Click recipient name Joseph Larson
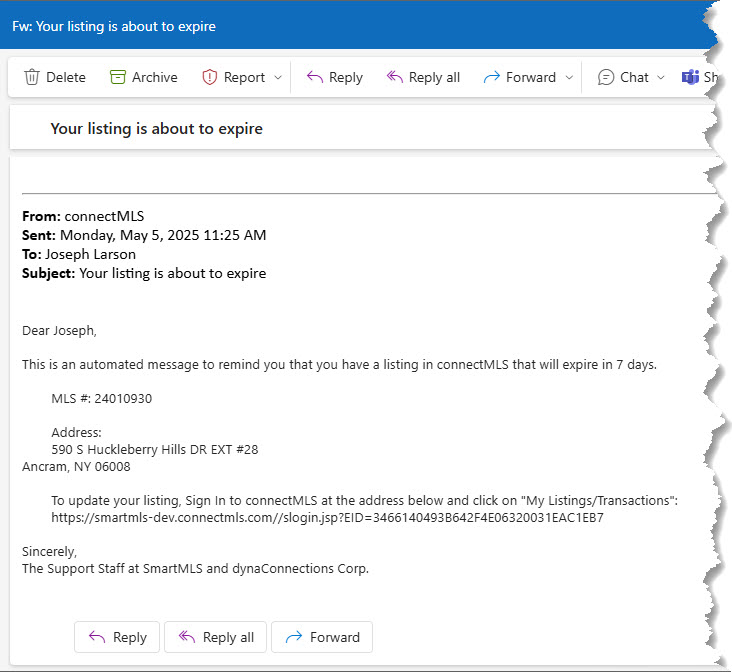This screenshot has width=732, height=672. point(90,254)
